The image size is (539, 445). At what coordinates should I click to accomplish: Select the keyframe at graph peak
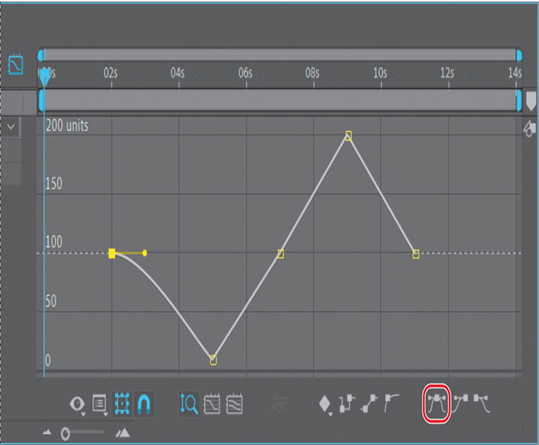pyautogui.click(x=348, y=136)
